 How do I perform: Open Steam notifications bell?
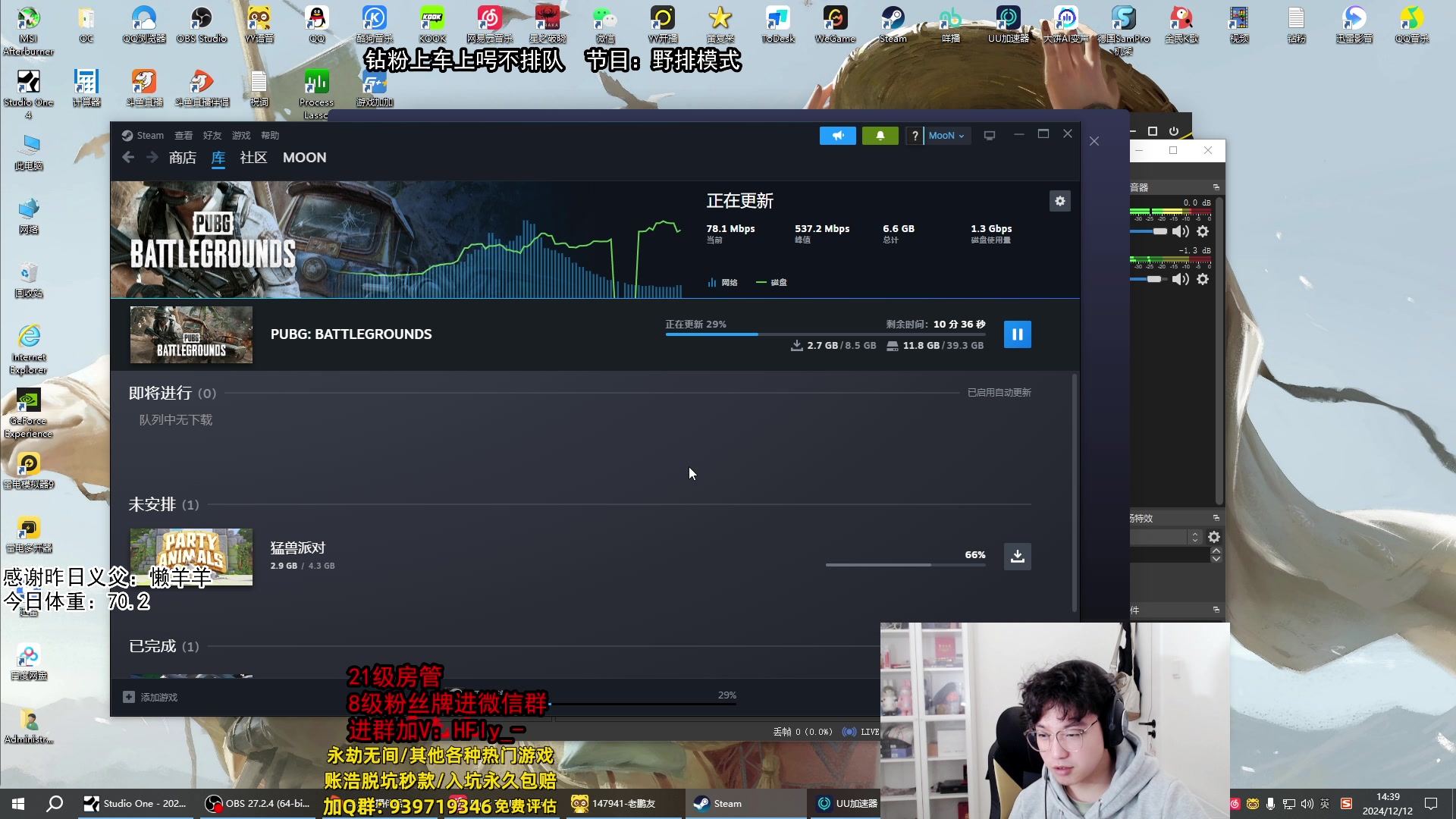pos(880,136)
